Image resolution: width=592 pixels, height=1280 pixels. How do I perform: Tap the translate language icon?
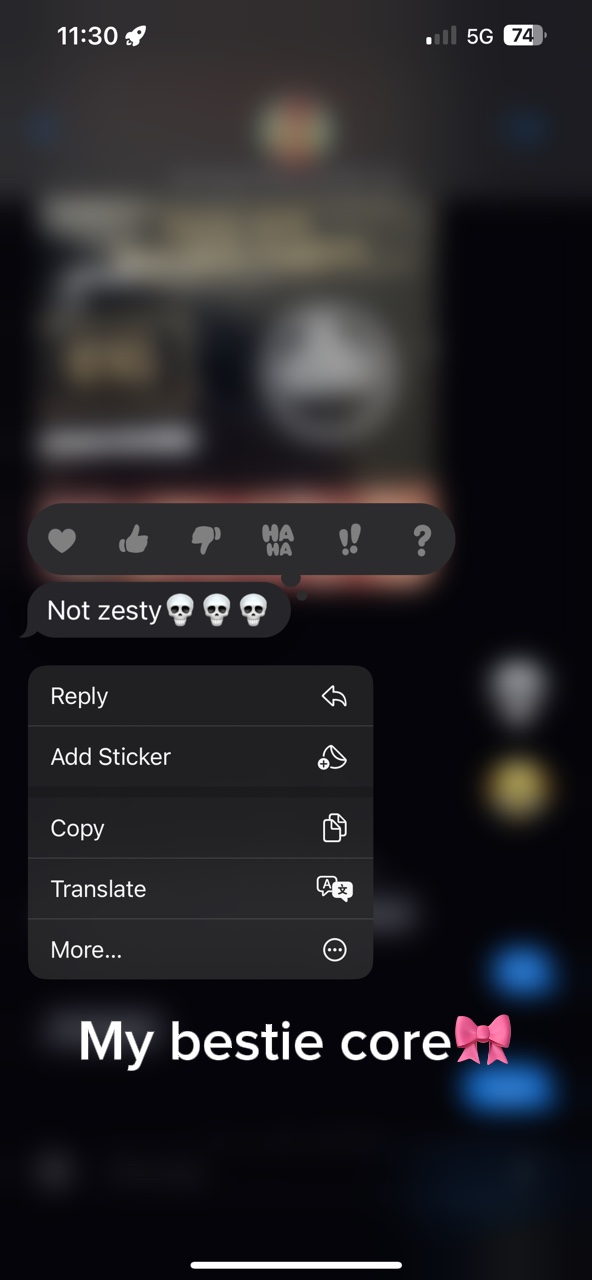pyautogui.click(x=334, y=888)
